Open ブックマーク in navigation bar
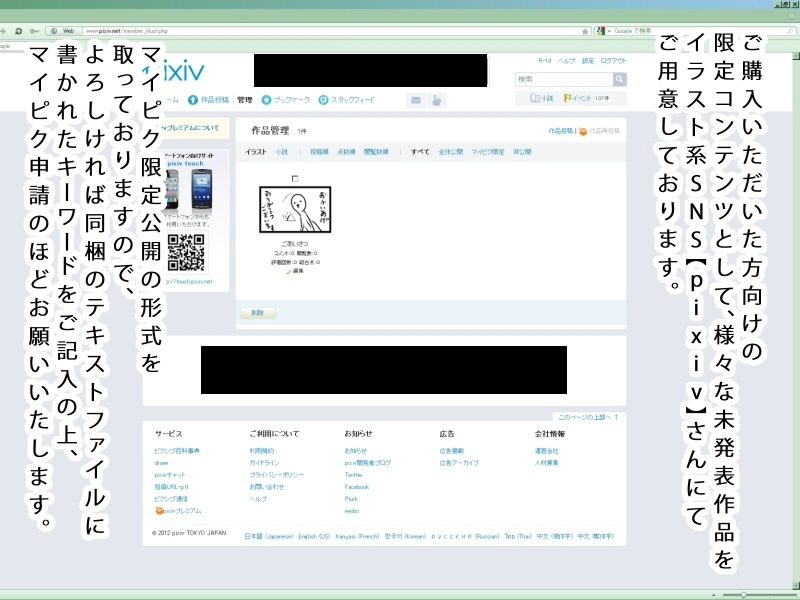This screenshot has height=600, width=800. click(286, 100)
